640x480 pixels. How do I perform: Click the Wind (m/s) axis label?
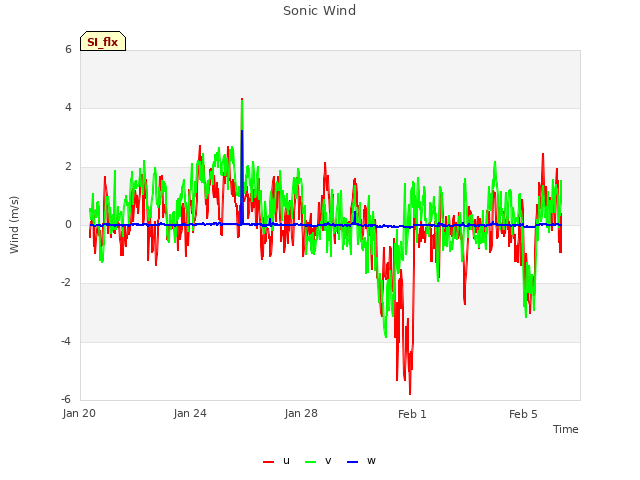pyautogui.click(x=14, y=225)
